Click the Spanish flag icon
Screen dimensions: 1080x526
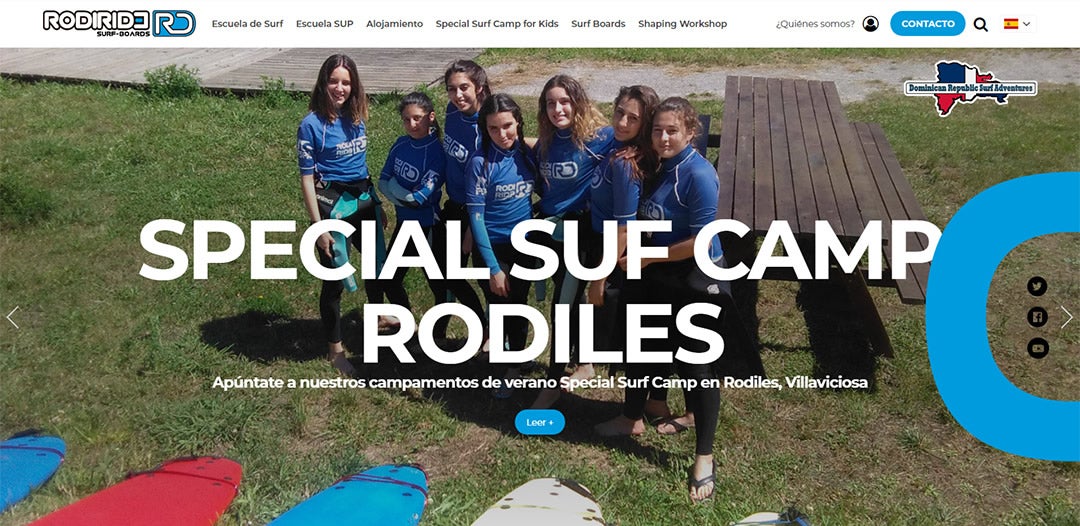1010,24
